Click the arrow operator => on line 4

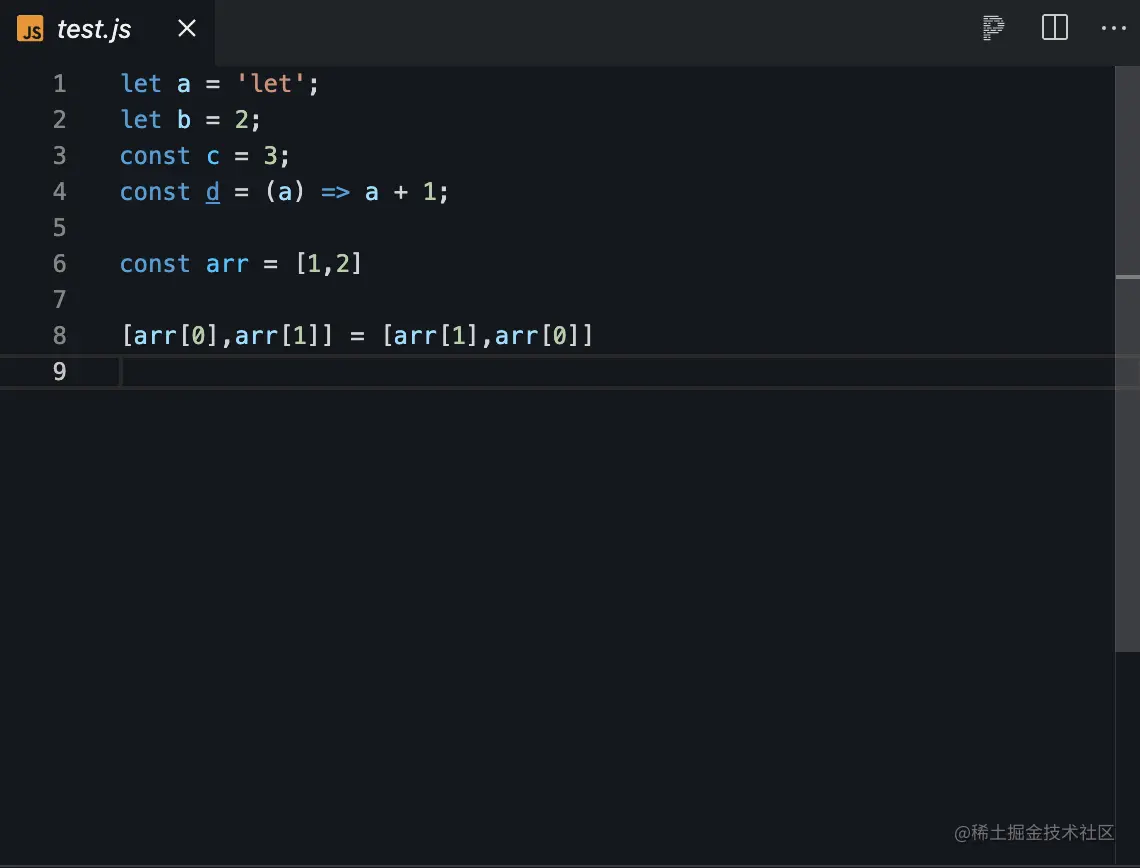[x=335, y=192]
